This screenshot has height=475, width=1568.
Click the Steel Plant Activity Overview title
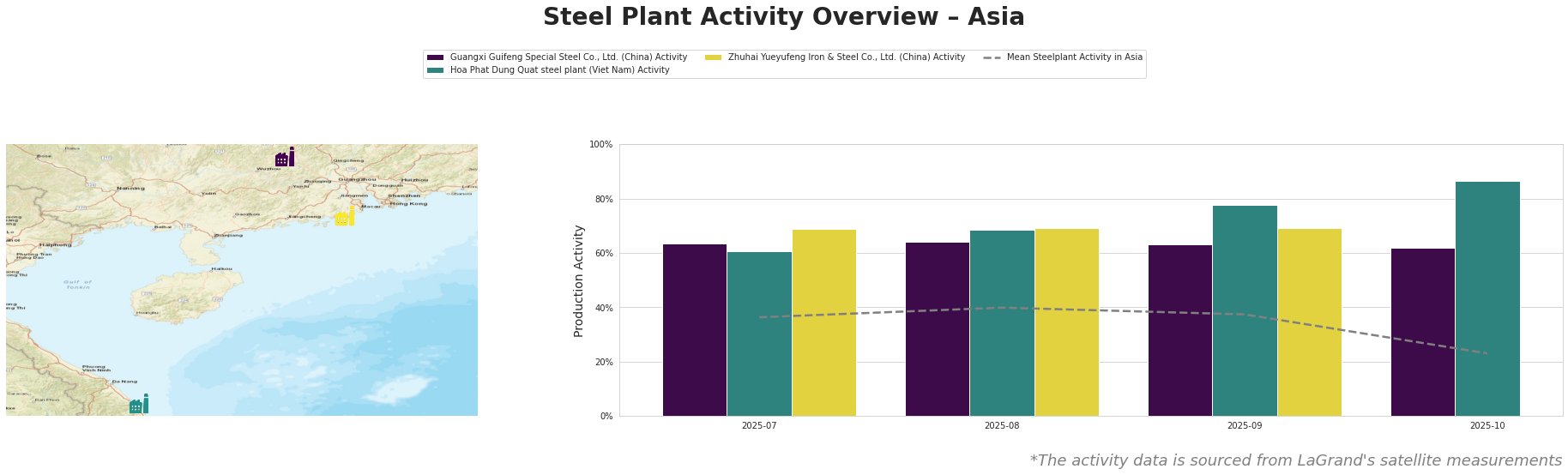tap(783, 17)
